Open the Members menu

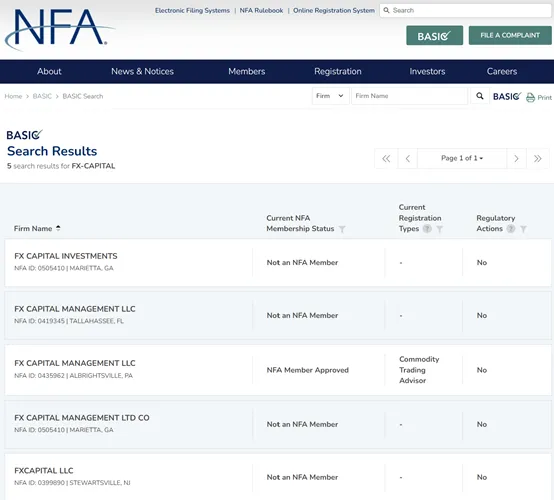[x=247, y=71]
